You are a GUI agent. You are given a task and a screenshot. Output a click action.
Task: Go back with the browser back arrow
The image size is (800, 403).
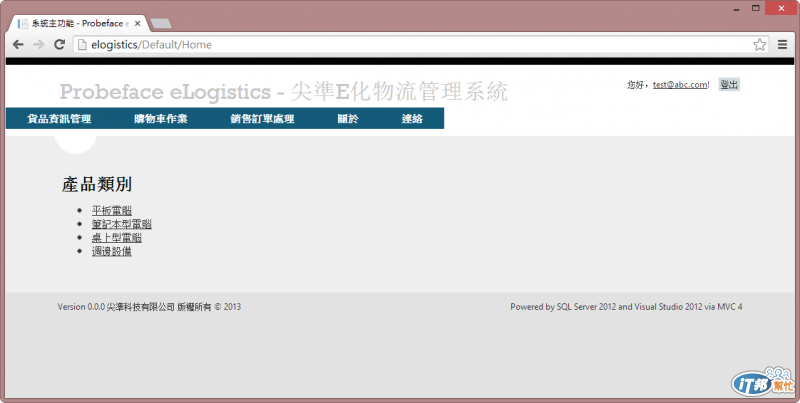click(18, 44)
